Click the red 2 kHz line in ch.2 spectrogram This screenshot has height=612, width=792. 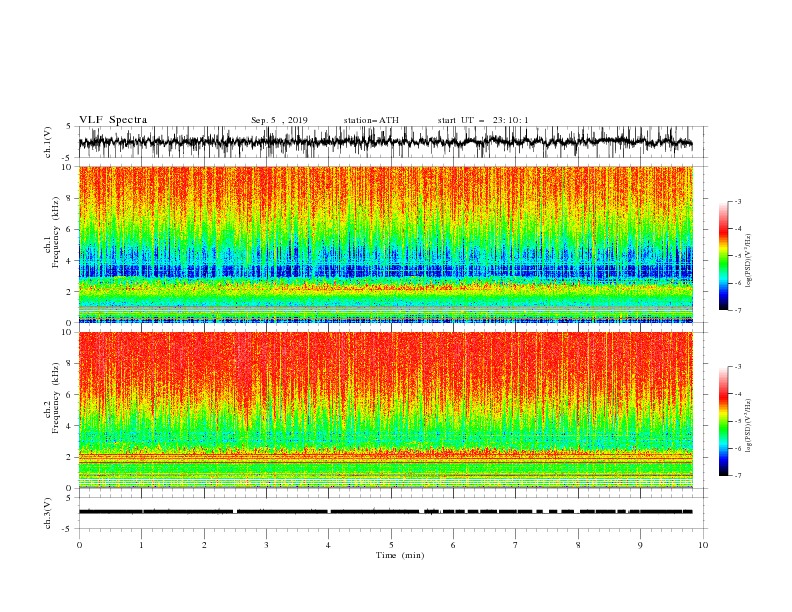[386, 456]
